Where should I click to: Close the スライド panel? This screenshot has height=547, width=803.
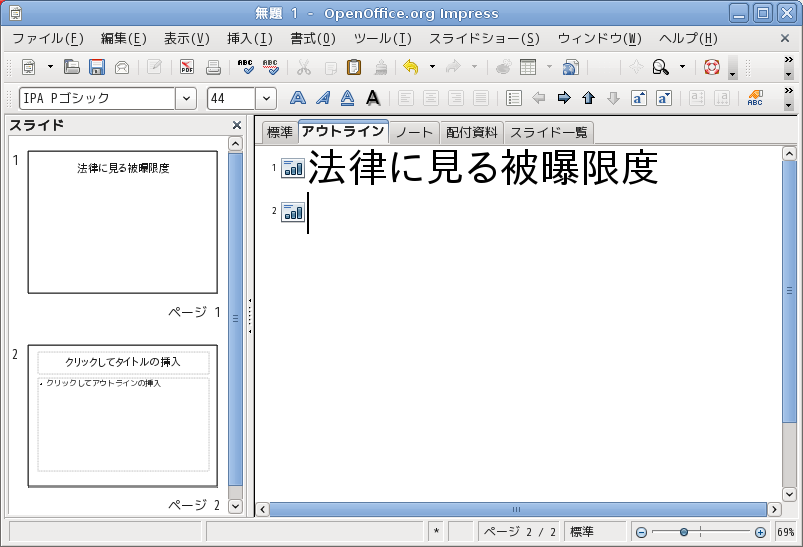[x=237, y=125]
